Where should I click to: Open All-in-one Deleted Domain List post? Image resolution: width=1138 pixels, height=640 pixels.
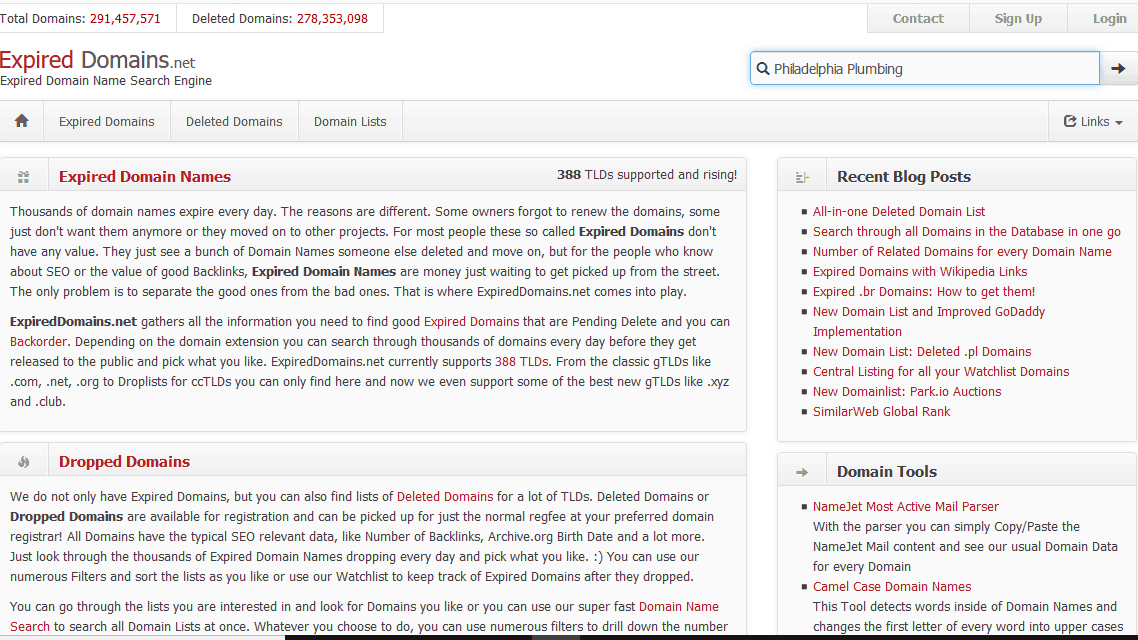click(x=898, y=211)
